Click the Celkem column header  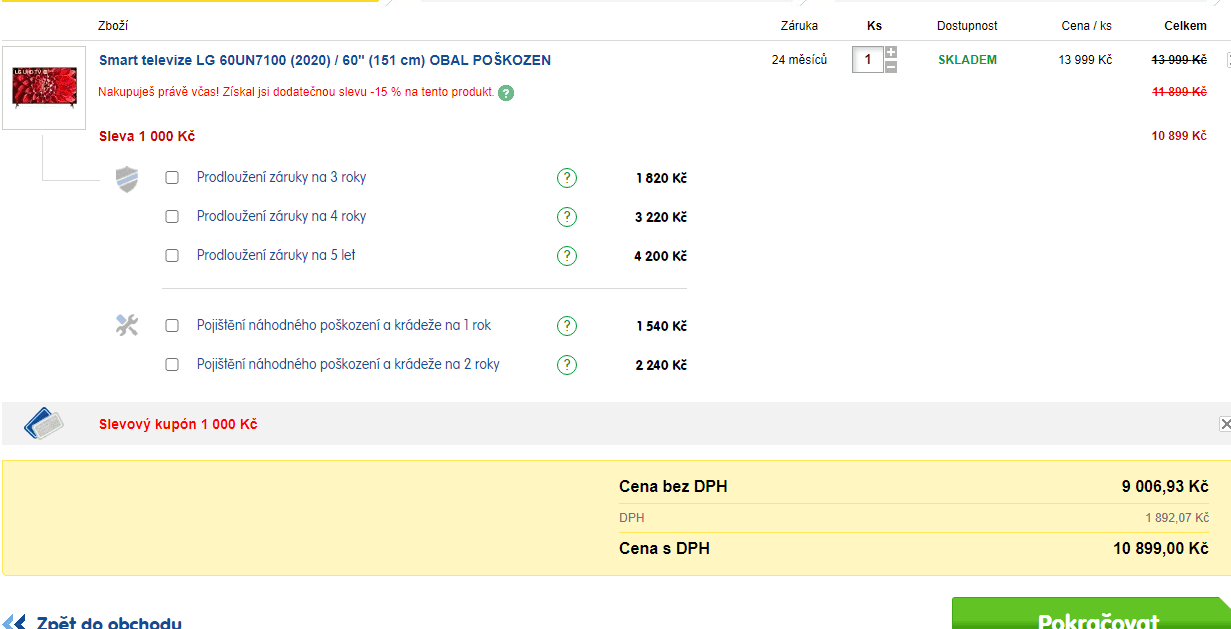click(1185, 26)
